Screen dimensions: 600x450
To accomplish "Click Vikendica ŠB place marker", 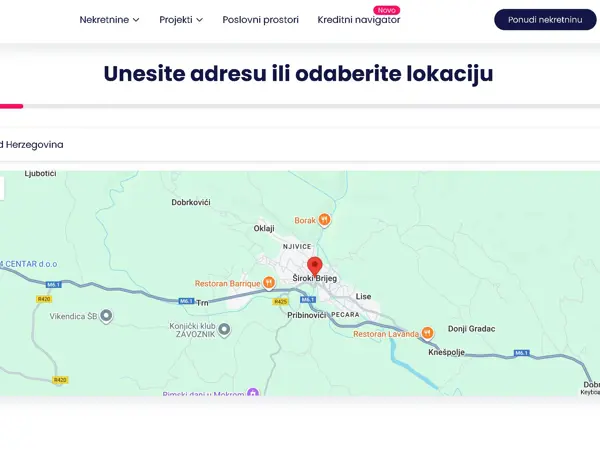I will [106, 316].
